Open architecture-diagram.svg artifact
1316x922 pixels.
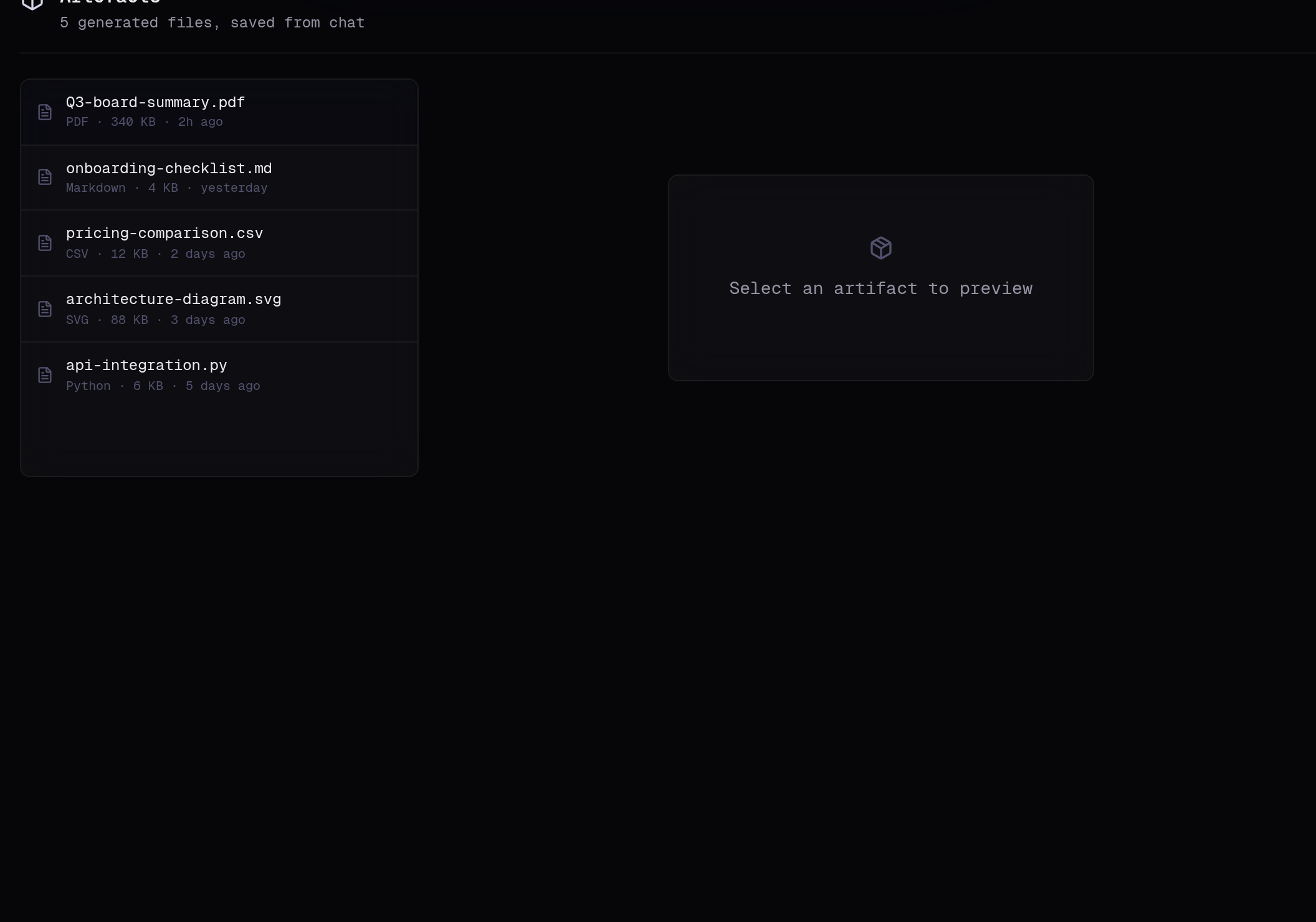coord(219,309)
